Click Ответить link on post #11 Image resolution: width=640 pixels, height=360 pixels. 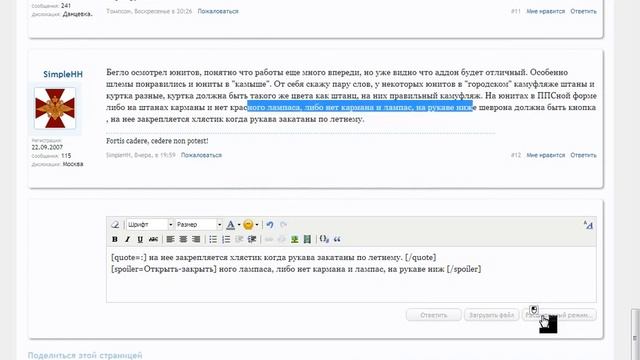(x=583, y=11)
